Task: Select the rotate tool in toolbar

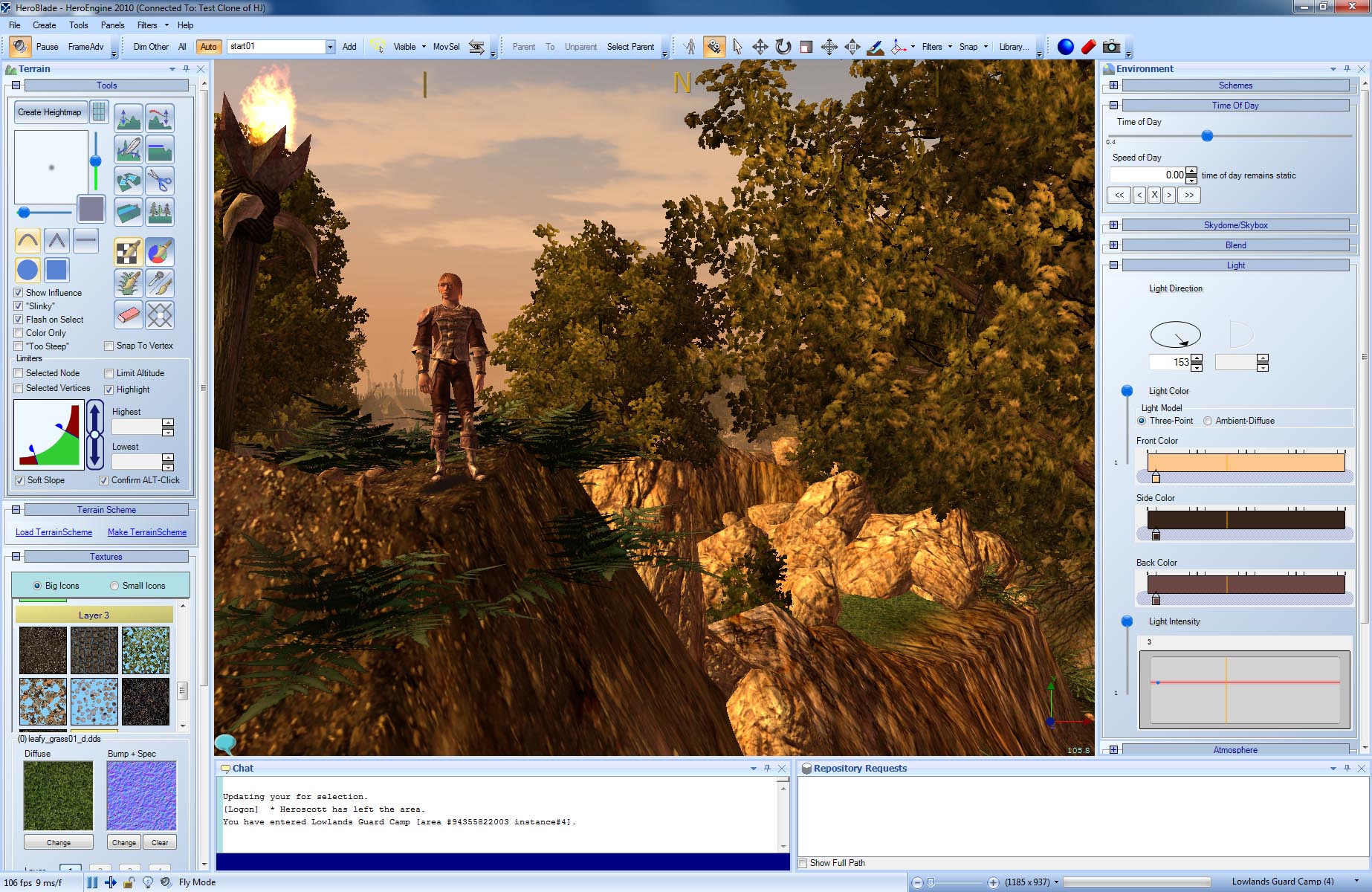Action: [783, 47]
